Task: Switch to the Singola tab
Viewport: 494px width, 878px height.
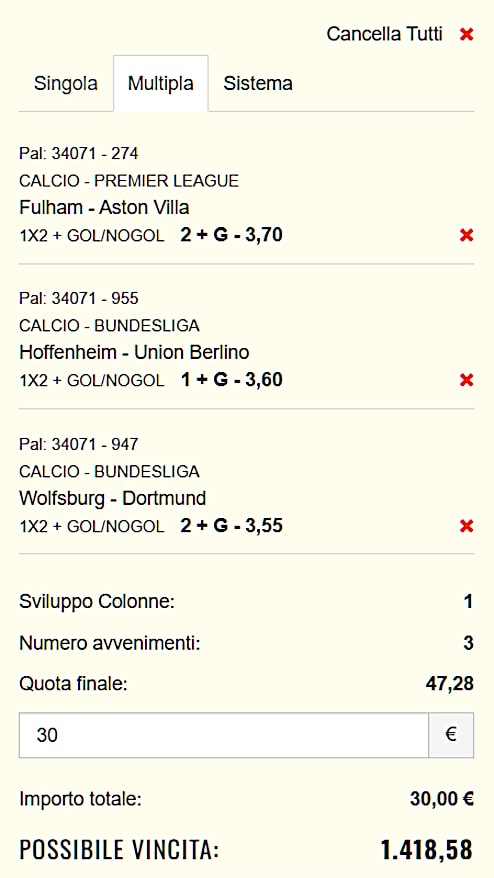Action: pyautogui.click(x=66, y=83)
